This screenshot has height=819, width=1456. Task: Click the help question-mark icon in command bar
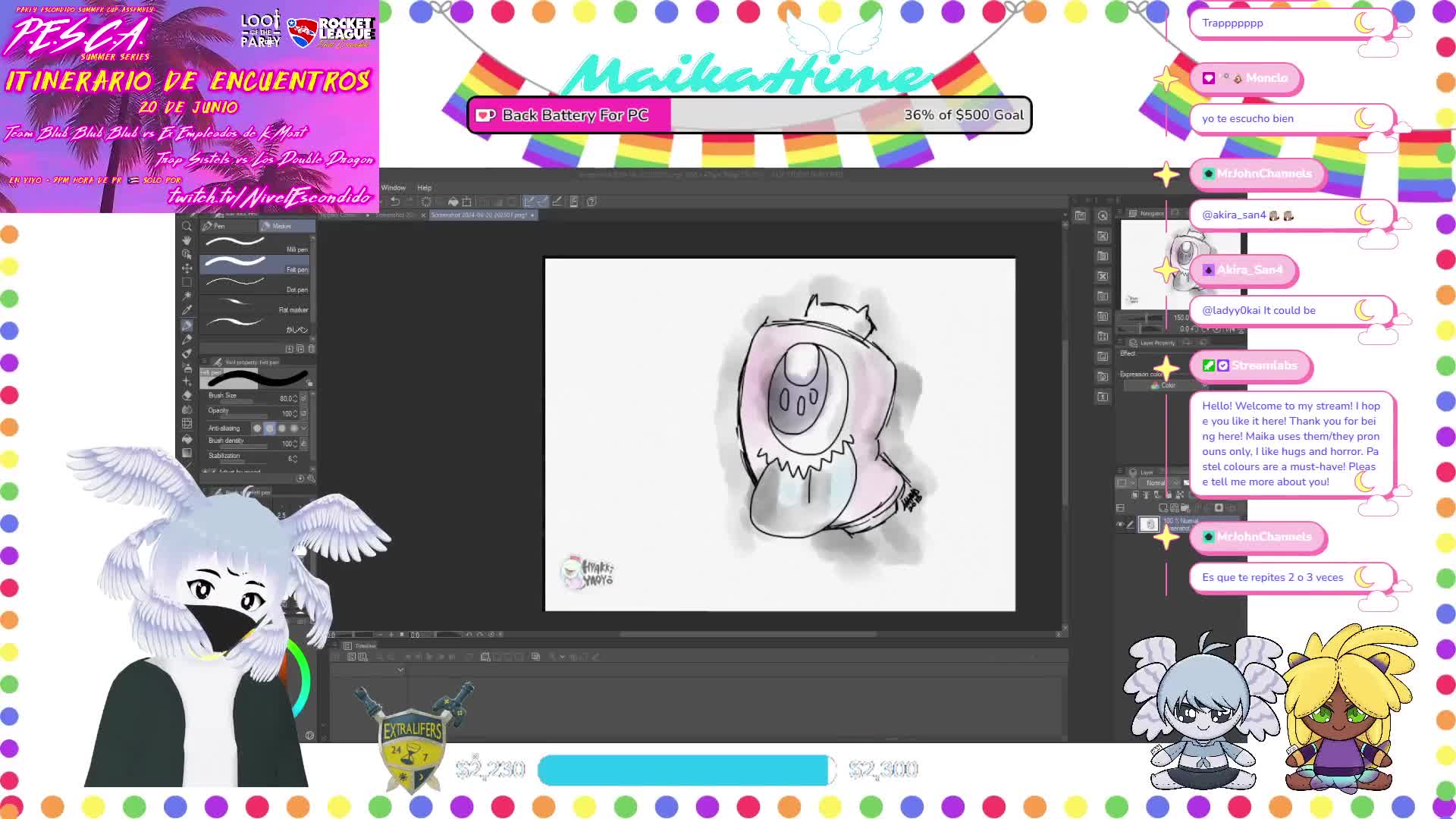click(591, 201)
